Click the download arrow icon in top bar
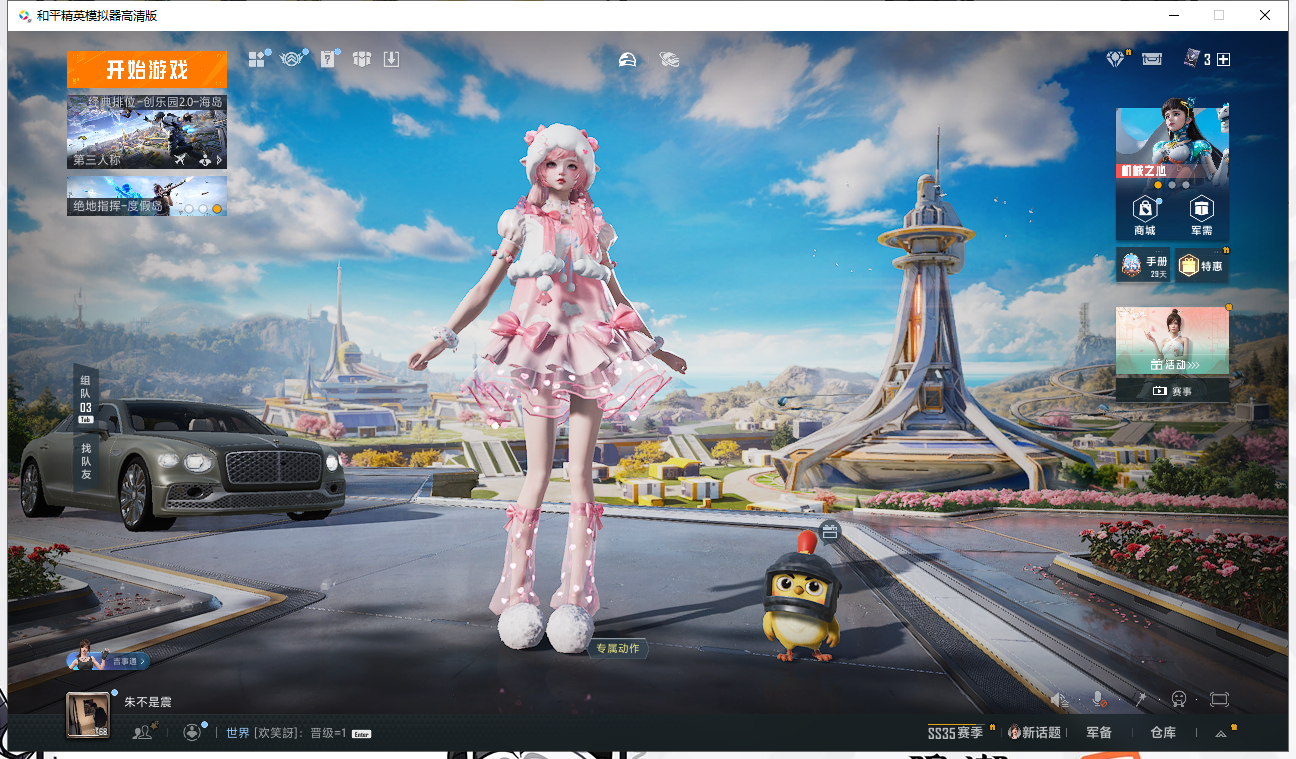 [391, 59]
